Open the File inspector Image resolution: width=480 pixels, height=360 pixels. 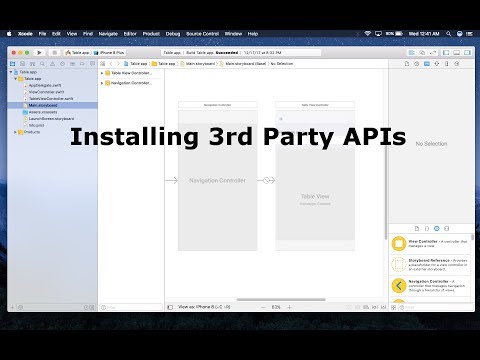click(x=407, y=64)
